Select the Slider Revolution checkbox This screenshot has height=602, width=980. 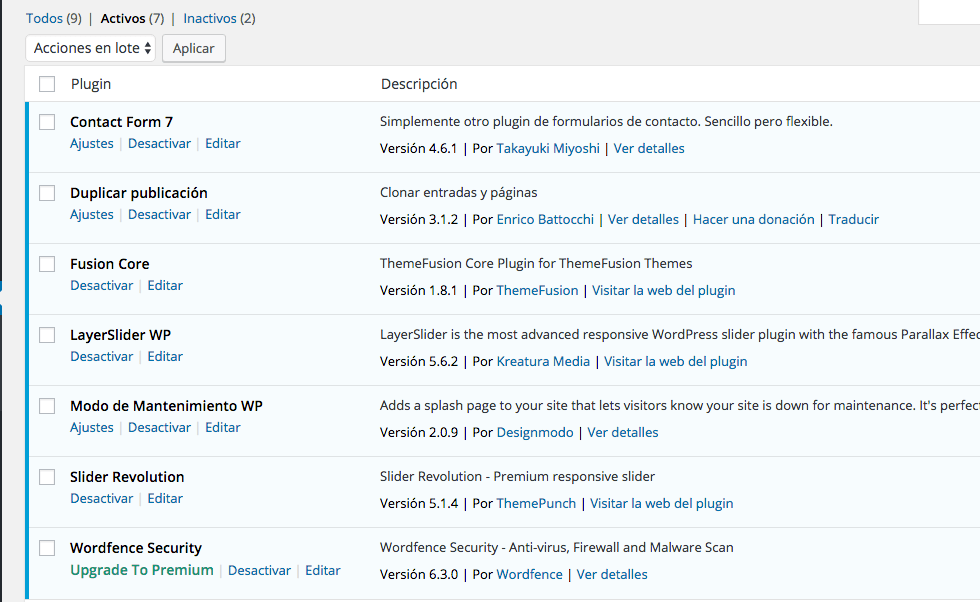47,477
